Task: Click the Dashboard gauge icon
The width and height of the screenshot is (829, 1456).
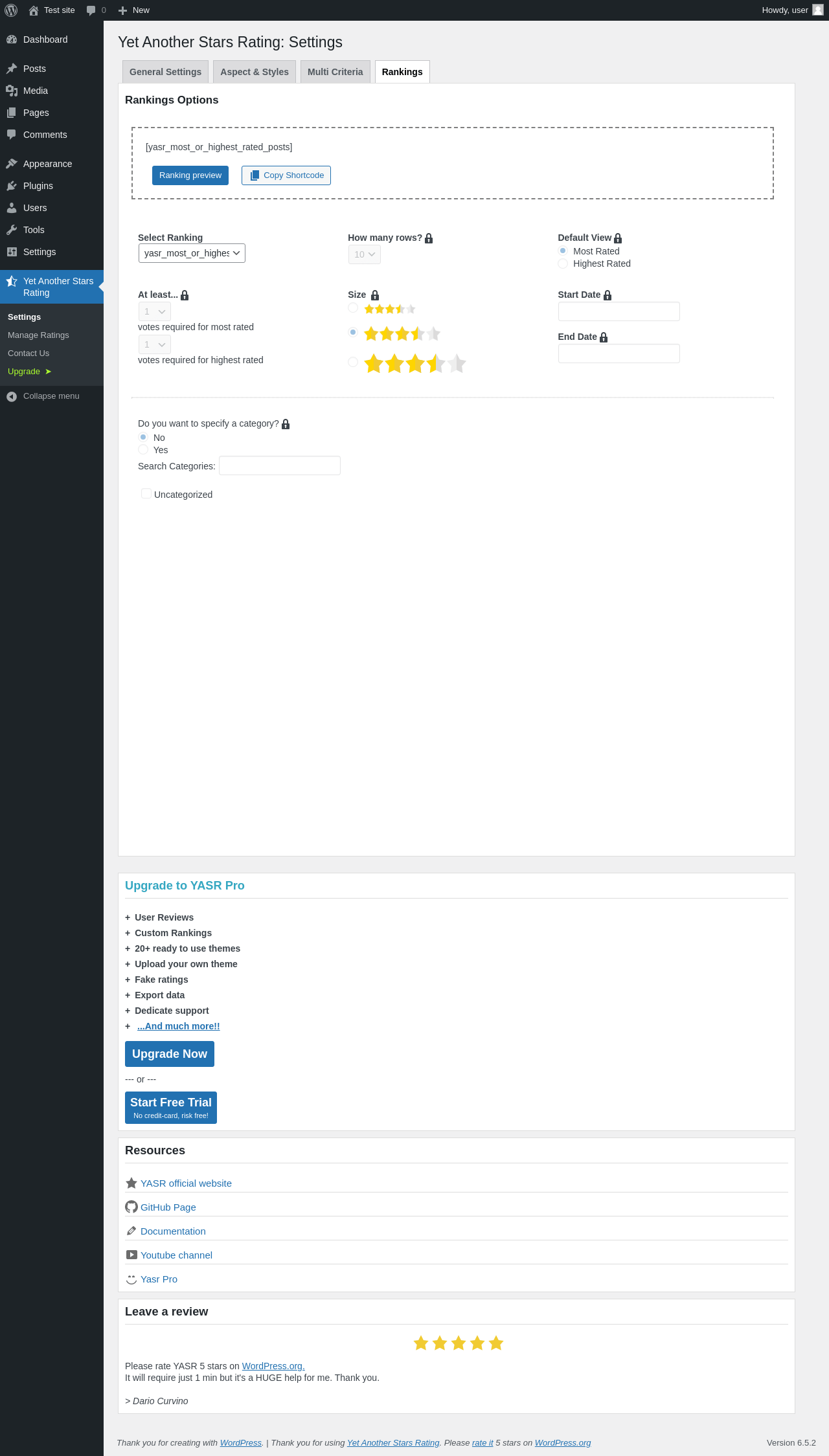Action: point(12,39)
